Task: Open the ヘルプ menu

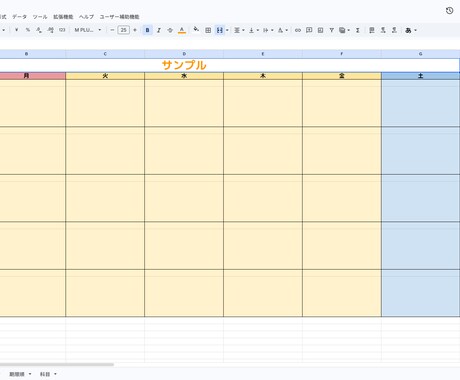Action: pyautogui.click(x=86, y=17)
